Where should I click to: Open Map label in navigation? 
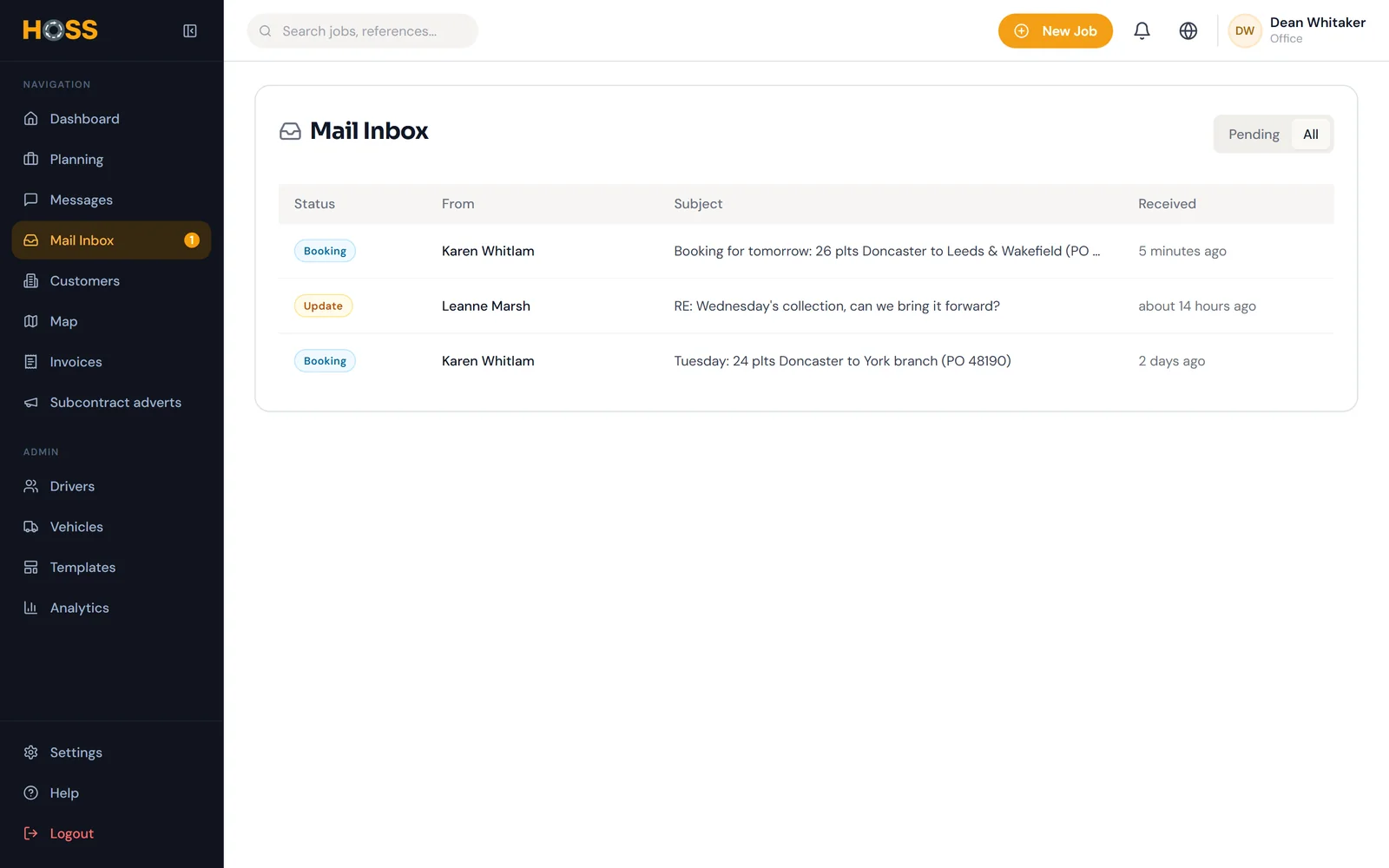click(63, 321)
